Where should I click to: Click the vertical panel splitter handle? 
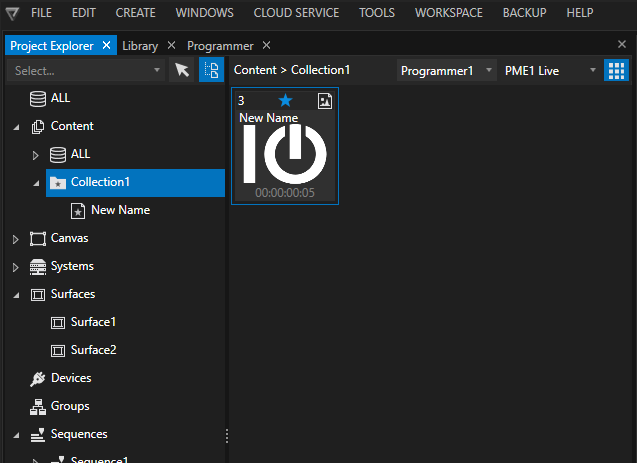click(227, 436)
